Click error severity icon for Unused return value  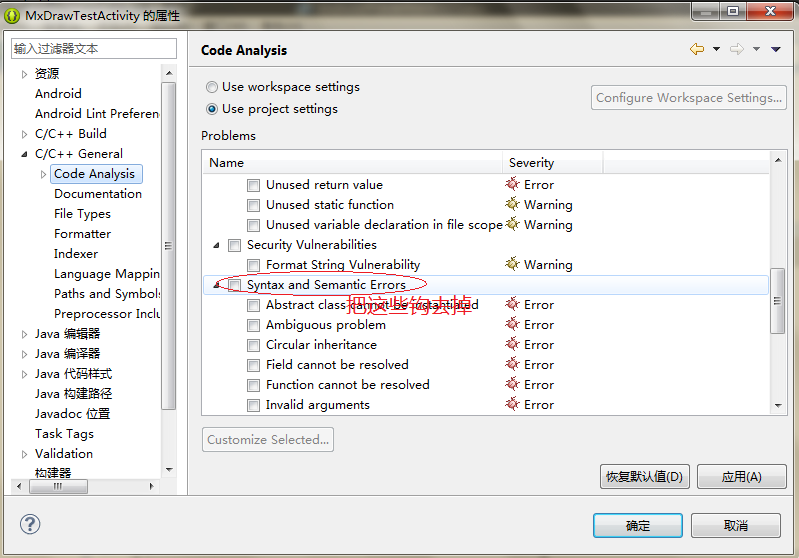click(x=513, y=185)
